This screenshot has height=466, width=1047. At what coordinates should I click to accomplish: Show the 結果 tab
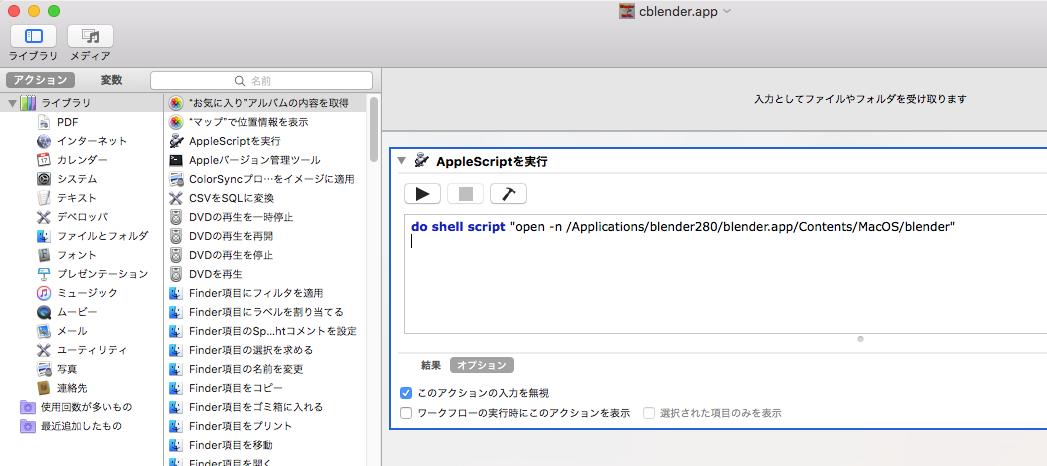coord(431,365)
